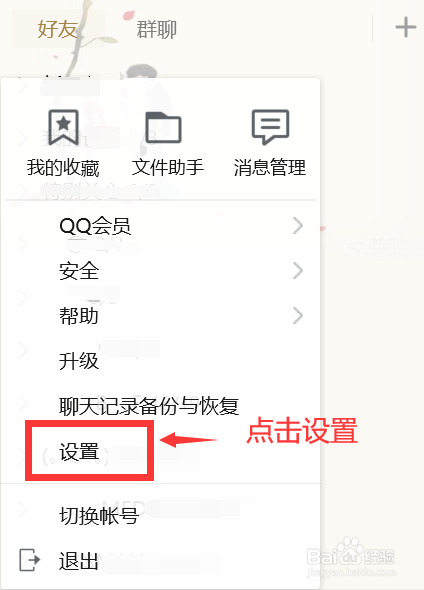
Task: Click the 文件助手 label
Action: click(168, 167)
